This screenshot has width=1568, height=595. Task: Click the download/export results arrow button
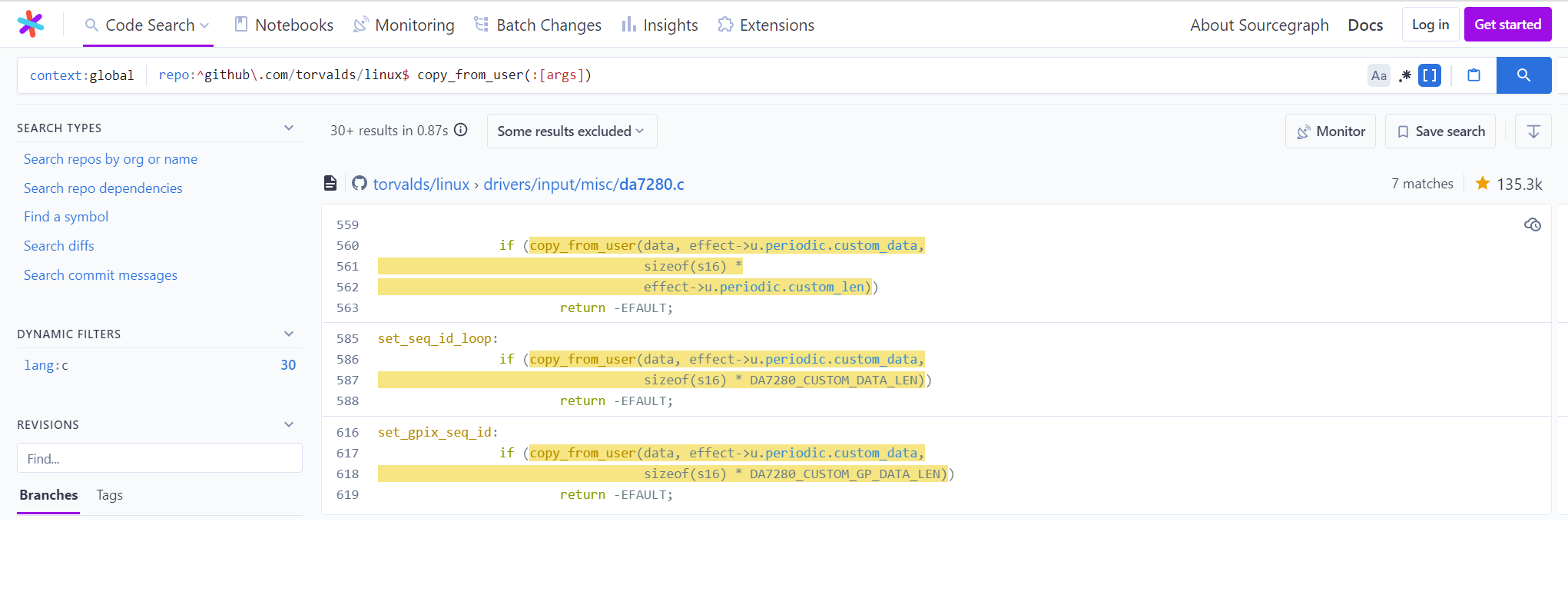(x=1533, y=131)
